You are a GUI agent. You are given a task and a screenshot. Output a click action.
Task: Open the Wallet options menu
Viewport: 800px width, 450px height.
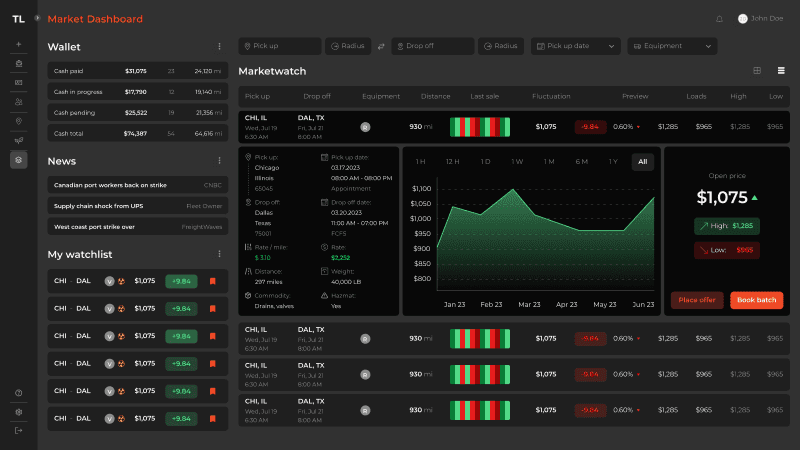219,47
